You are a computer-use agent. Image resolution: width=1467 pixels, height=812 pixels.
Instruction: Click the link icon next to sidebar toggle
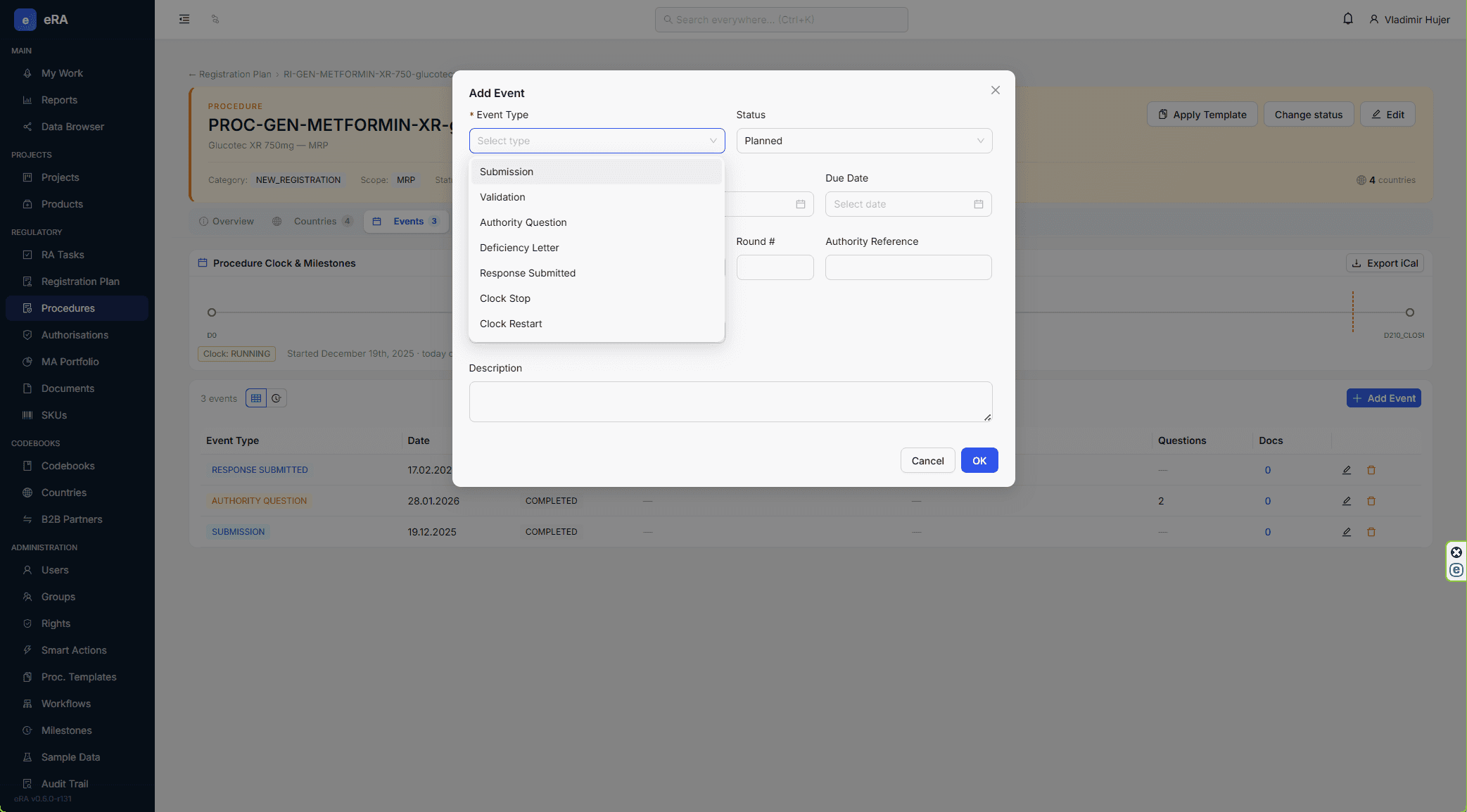click(215, 19)
